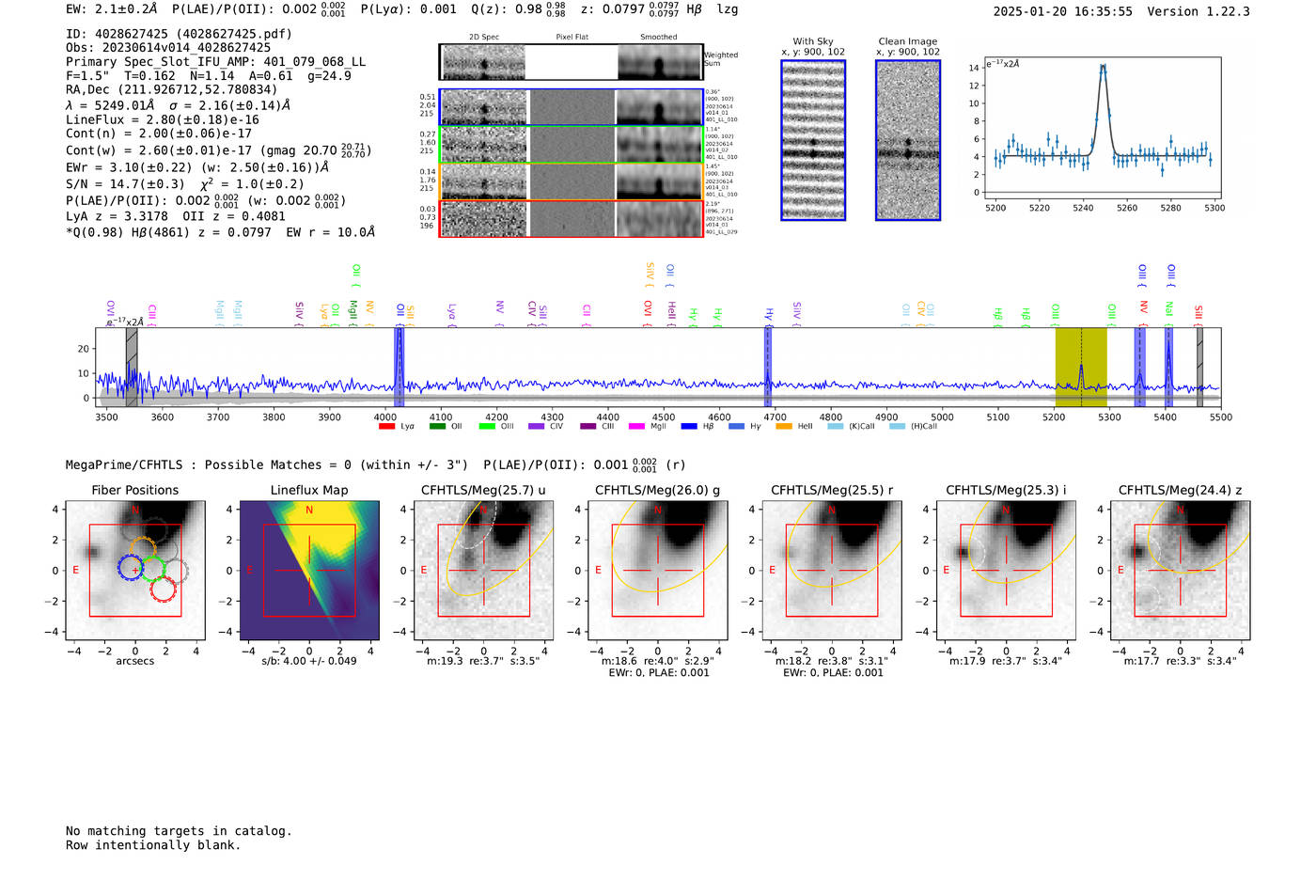Viewport: 1316px width, 896px height.
Task: Click the Hγ legend swatch
Action: (x=736, y=427)
